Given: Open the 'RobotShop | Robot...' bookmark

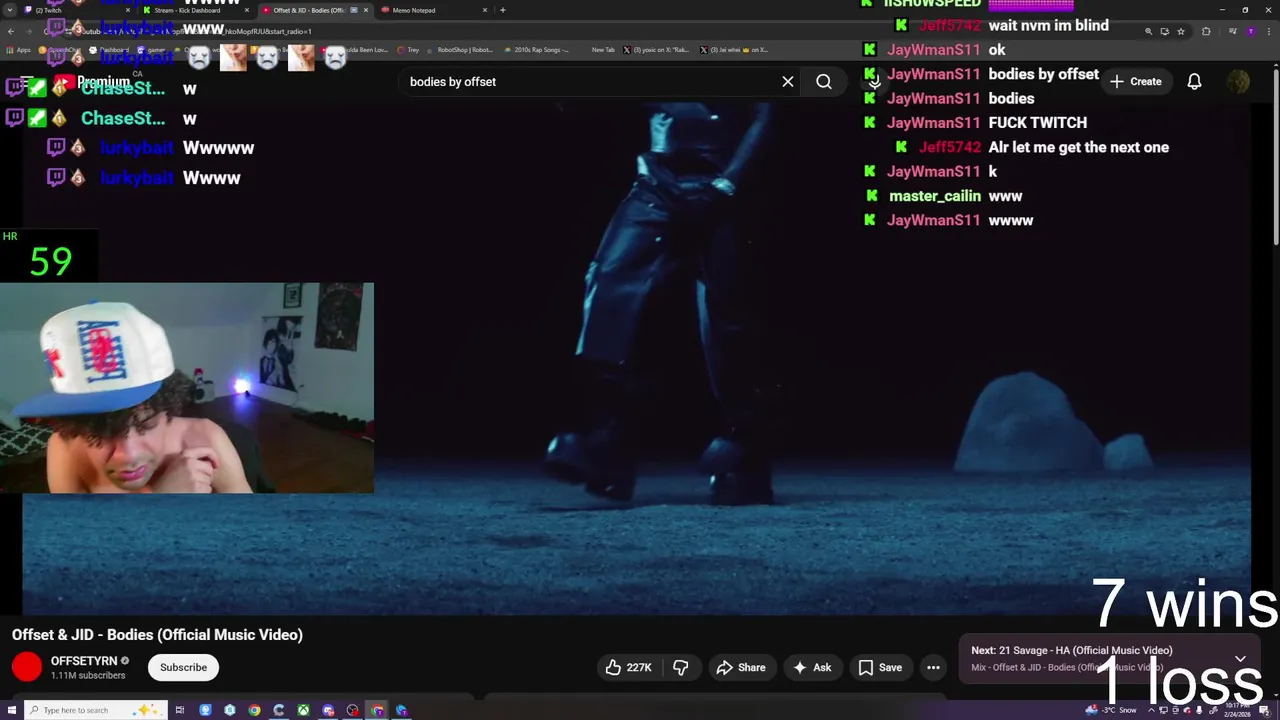Looking at the screenshot, I should [460, 50].
